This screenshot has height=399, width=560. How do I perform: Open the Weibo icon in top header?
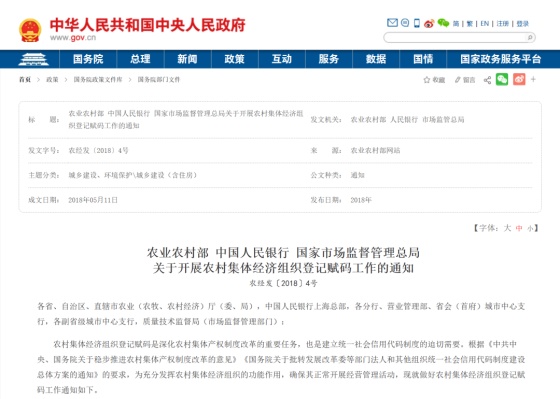click(429, 24)
